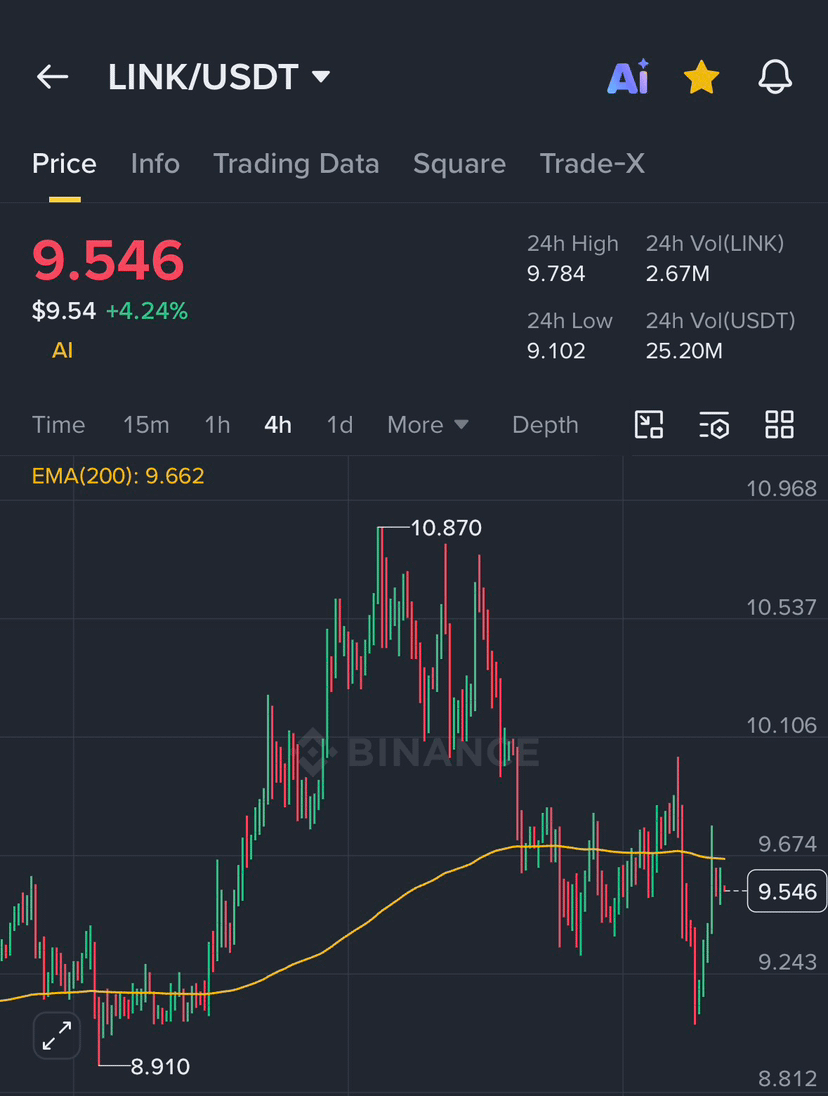The width and height of the screenshot is (828, 1096).
Task: Tap the +4.24% change value
Action: 147,310
